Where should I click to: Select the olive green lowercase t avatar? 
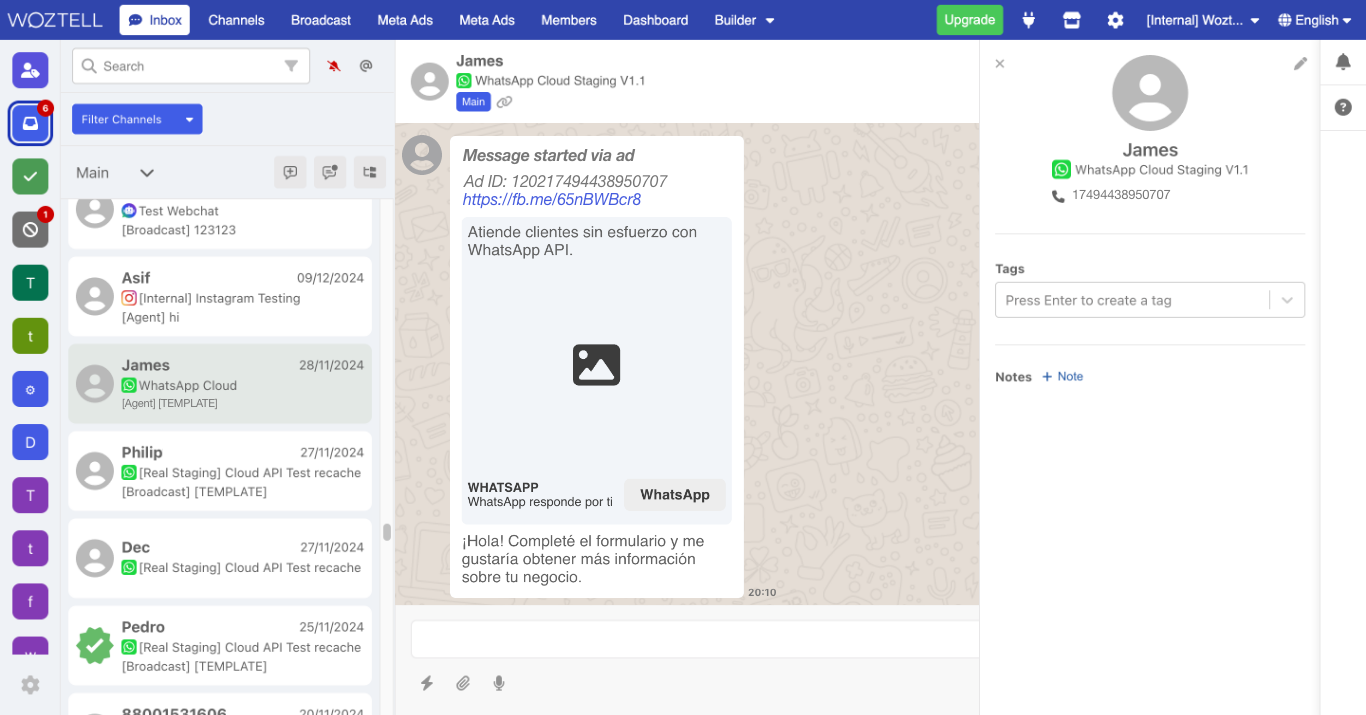(x=30, y=336)
